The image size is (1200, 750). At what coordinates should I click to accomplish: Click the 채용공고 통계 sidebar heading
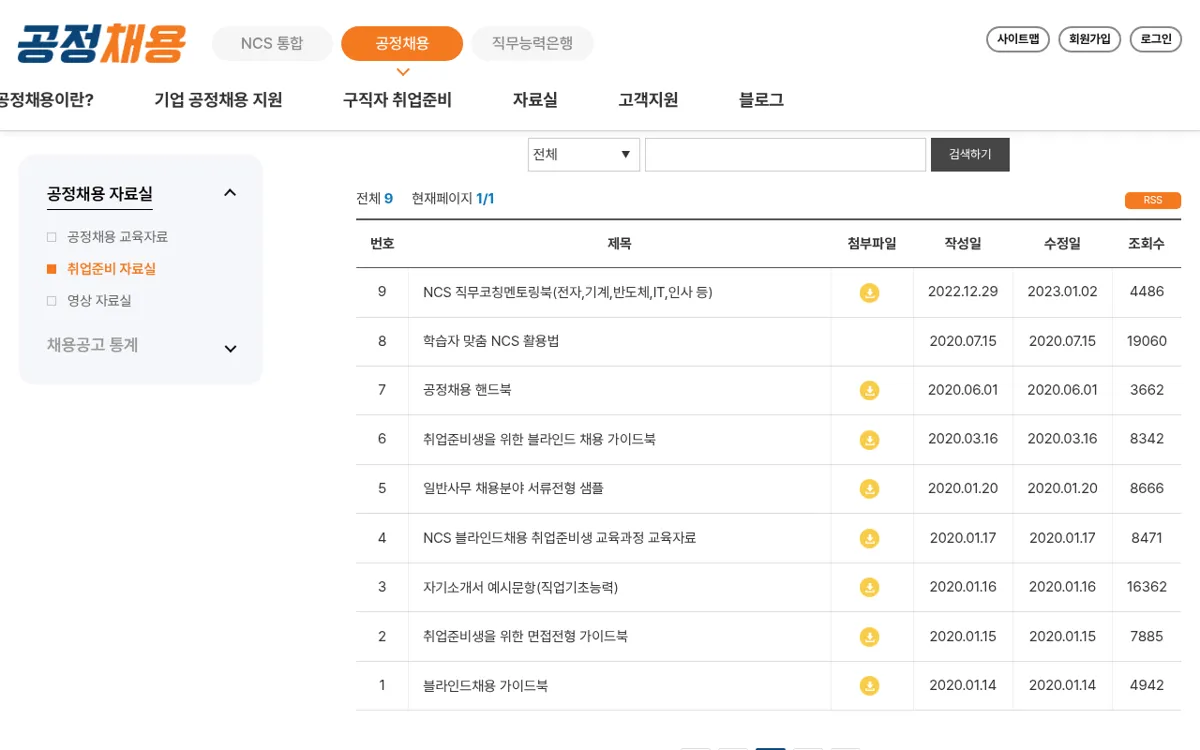click(93, 345)
